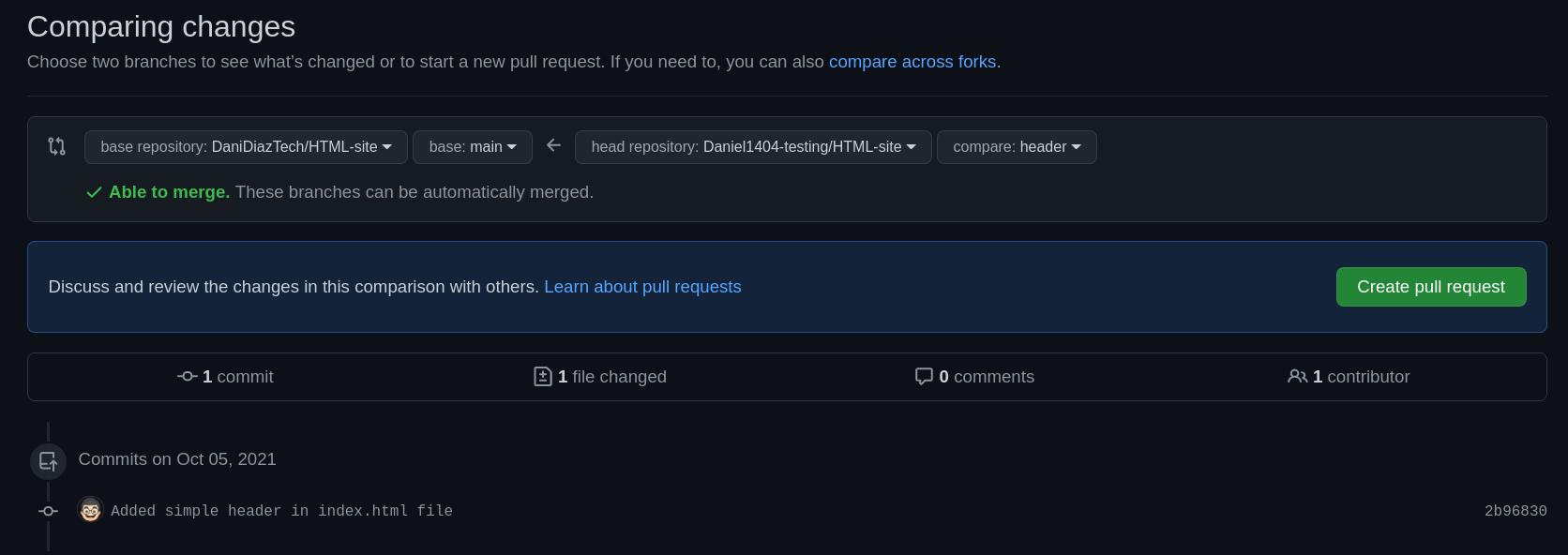The width and height of the screenshot is (1568, 555).
Task: Click the commit node icon on timeline
Action: (x=48, y=511)
